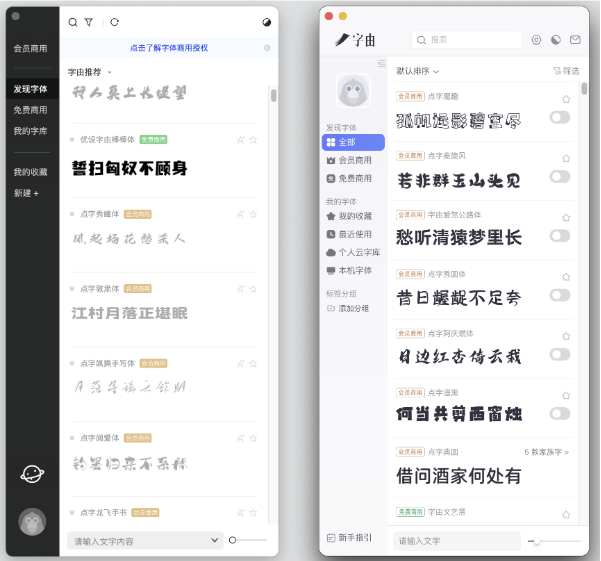Open the 字由推荐 dropdown list
The height and width of the screenshot is (561, 601).
(90, 72)
